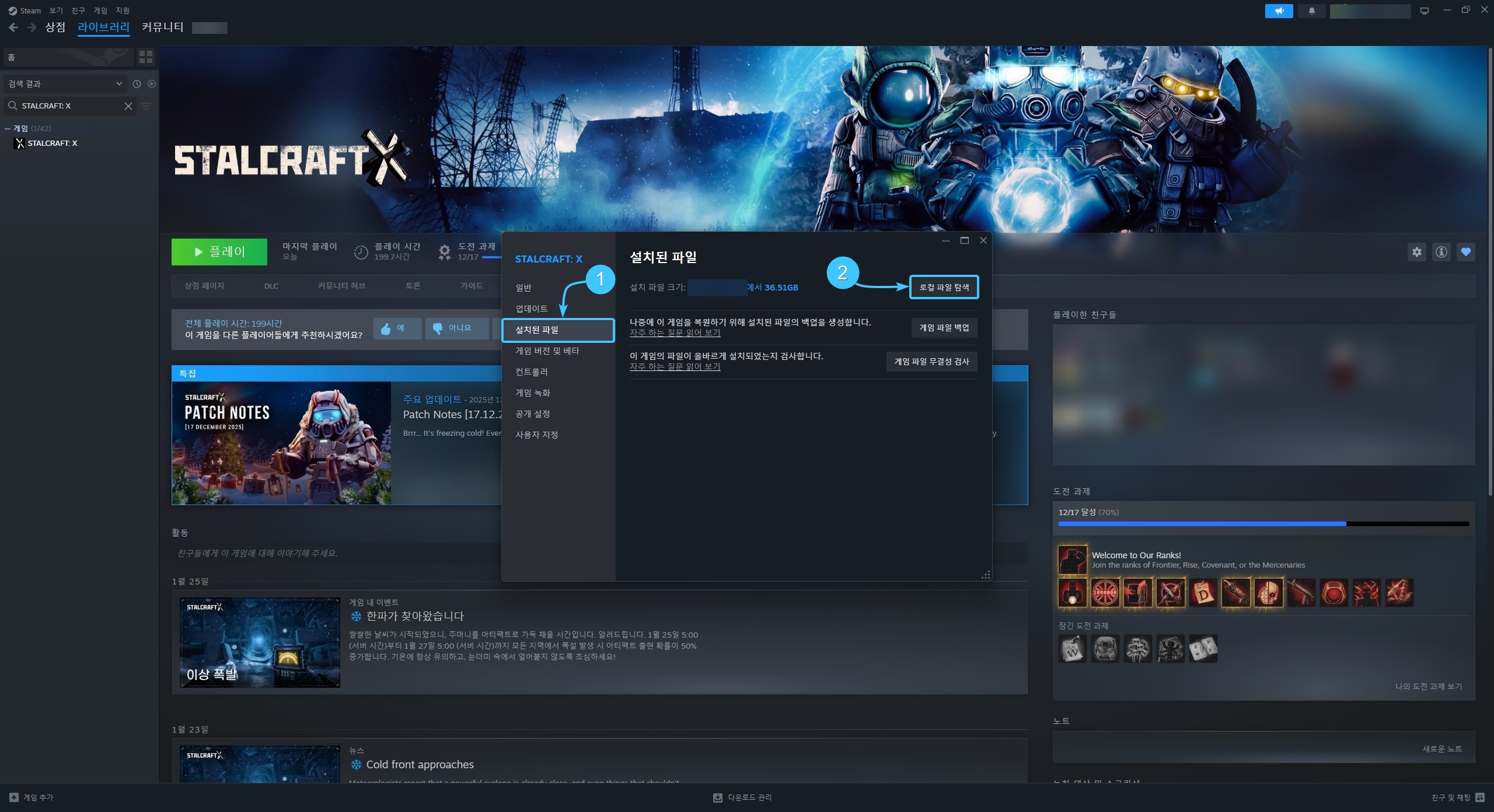Screen dimensions: 1494x812
Task: Open 게임 버전 및 베타 settings
Action: pyautogui.click(x=547, y=351)
